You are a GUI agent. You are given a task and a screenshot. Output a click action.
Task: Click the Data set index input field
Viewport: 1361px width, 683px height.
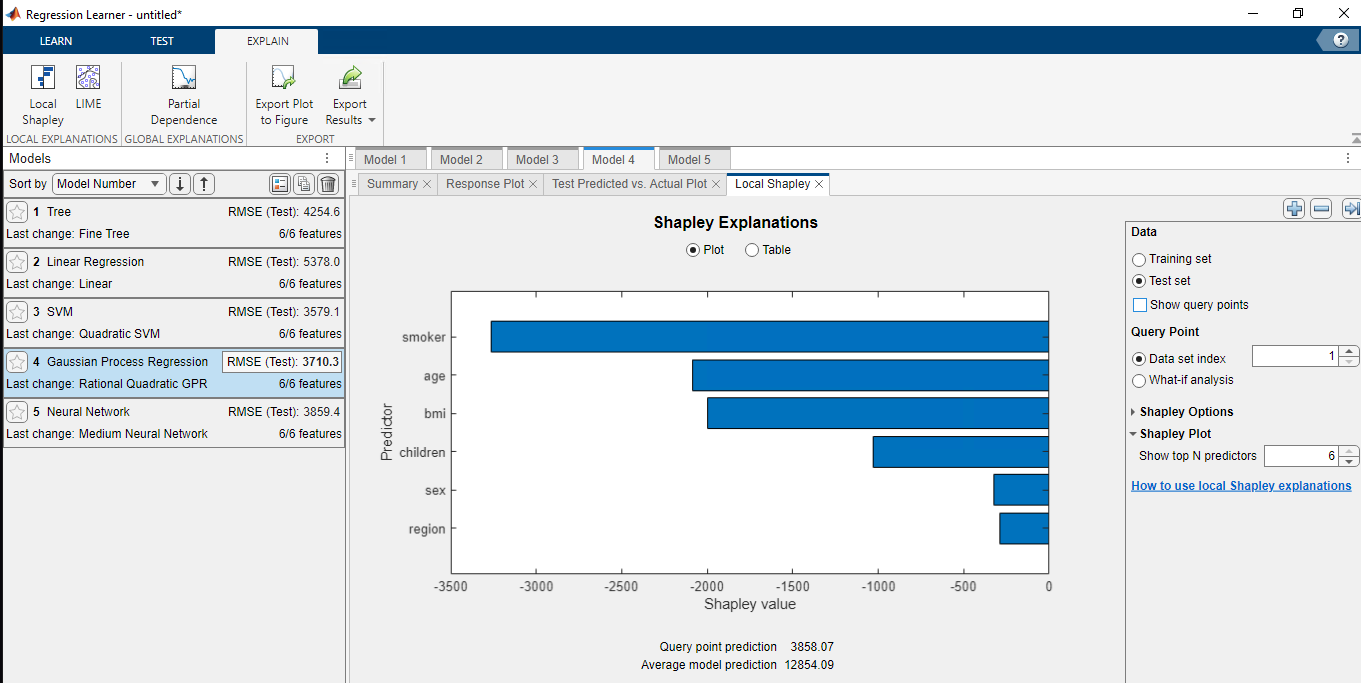point(1294,357)
